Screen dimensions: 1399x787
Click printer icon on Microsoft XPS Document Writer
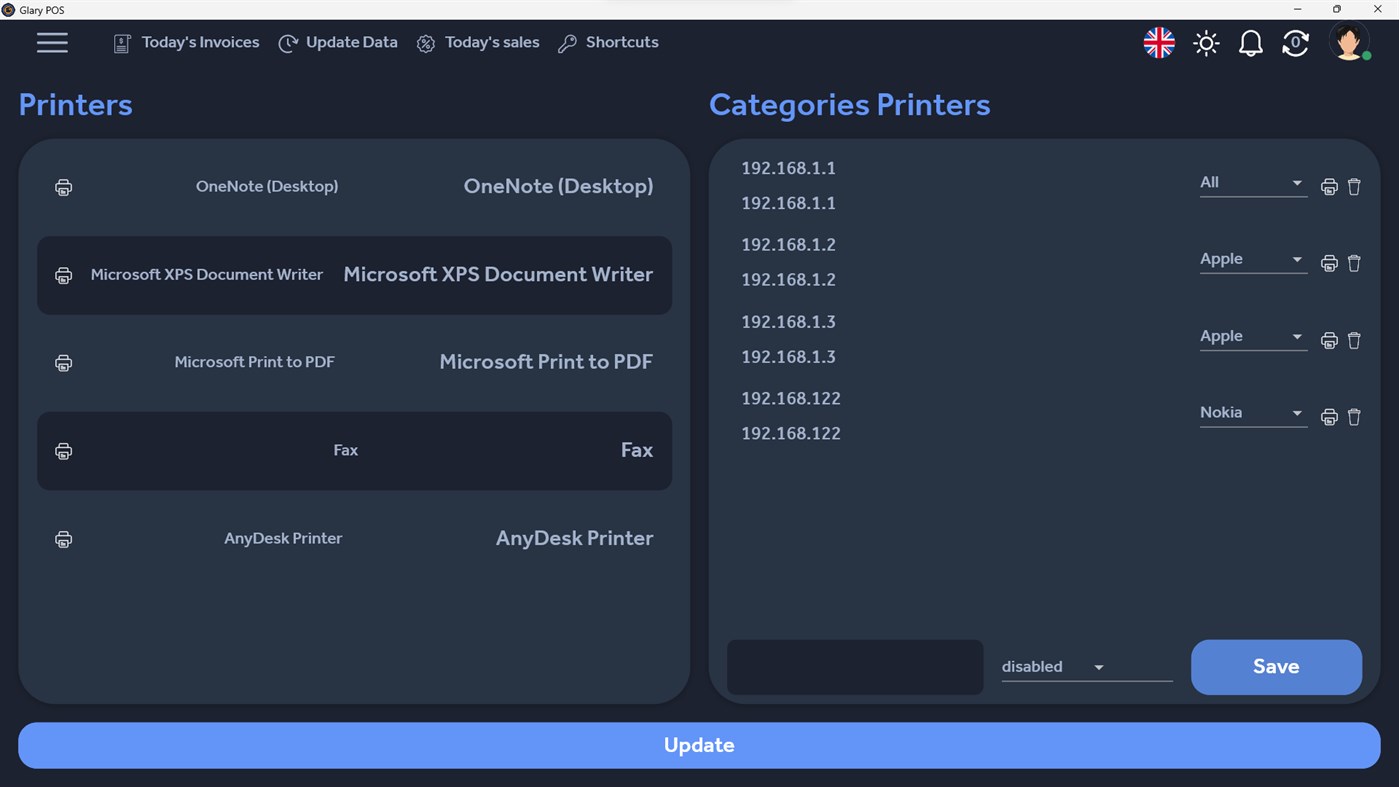[x=63, y=275]
